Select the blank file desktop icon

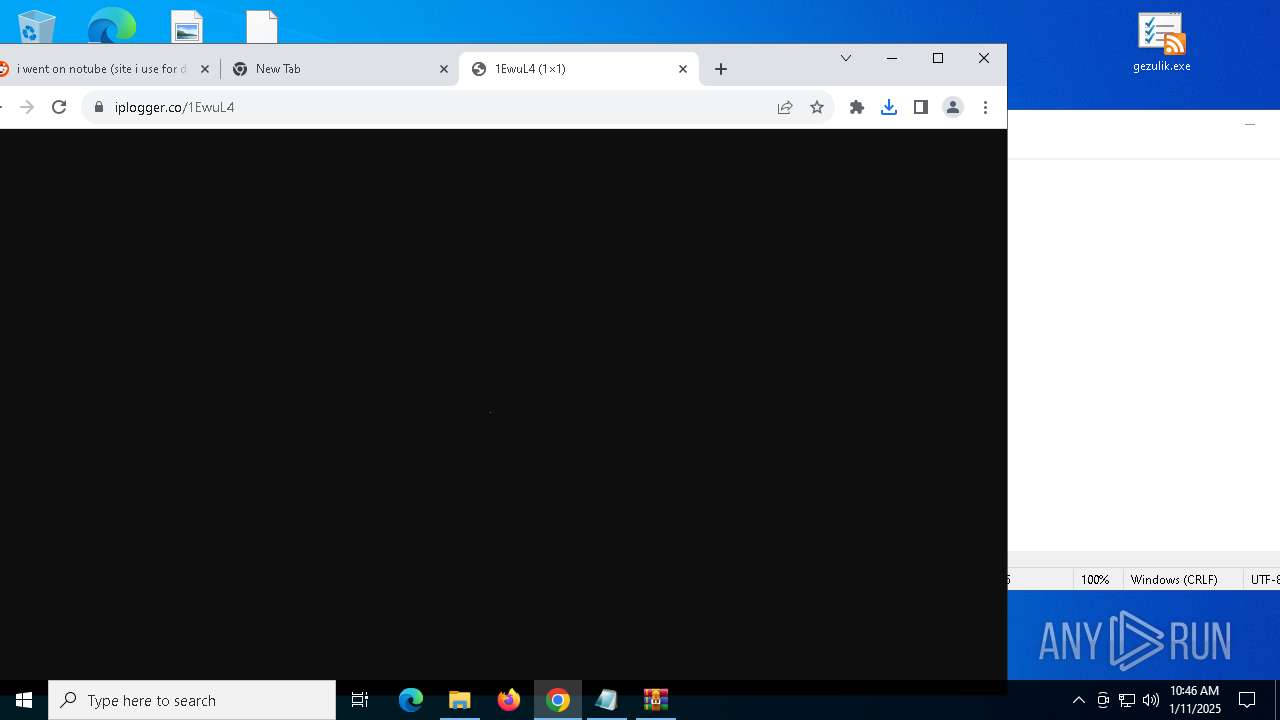point(261,27)
